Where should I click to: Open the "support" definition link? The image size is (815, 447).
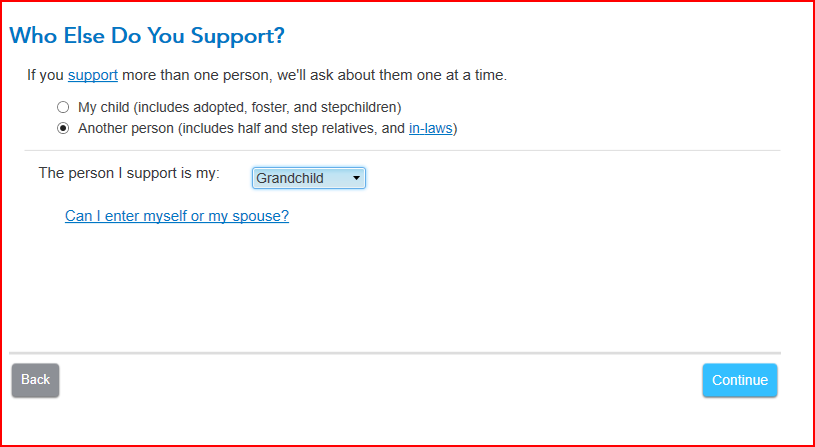tap(93, 75)
